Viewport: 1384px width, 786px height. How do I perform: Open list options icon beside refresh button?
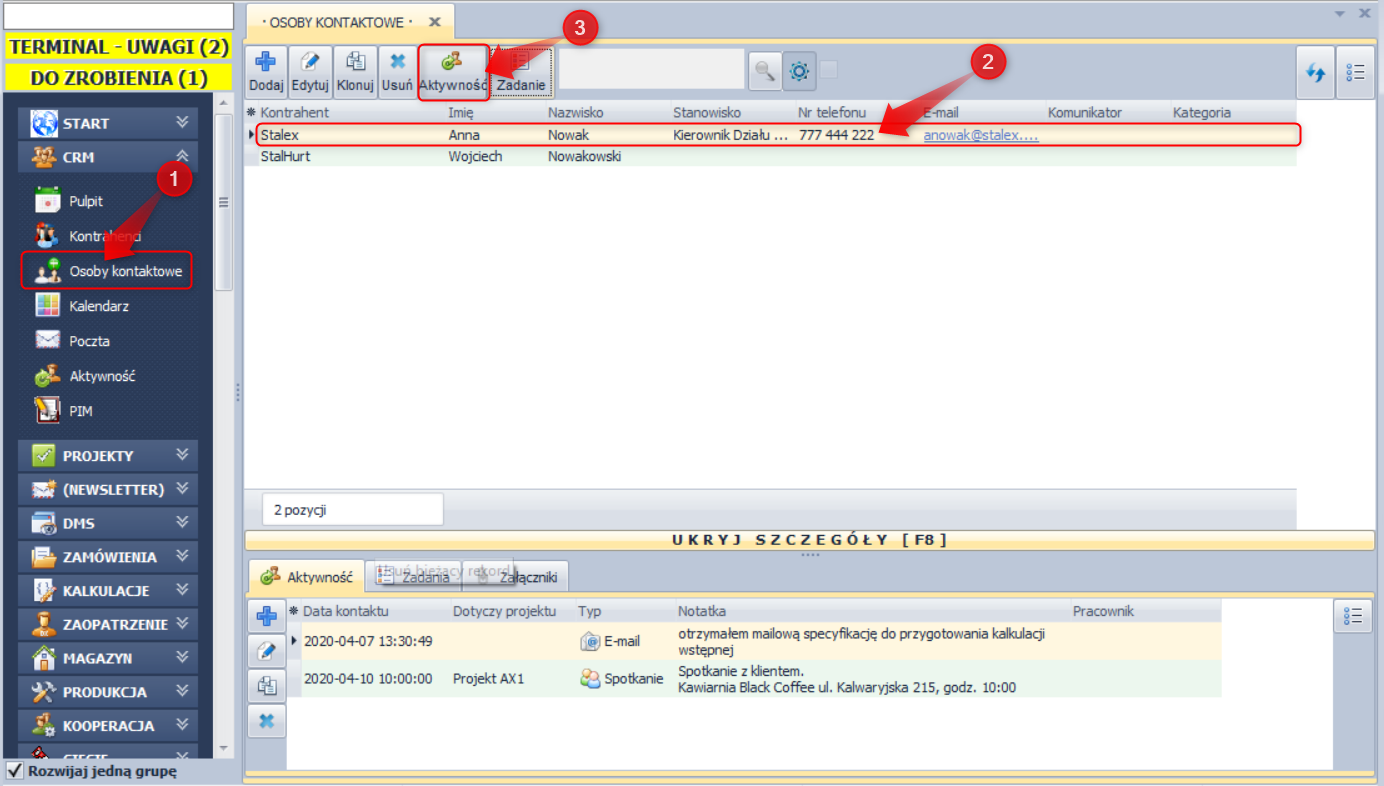(x=1356, y=72)
